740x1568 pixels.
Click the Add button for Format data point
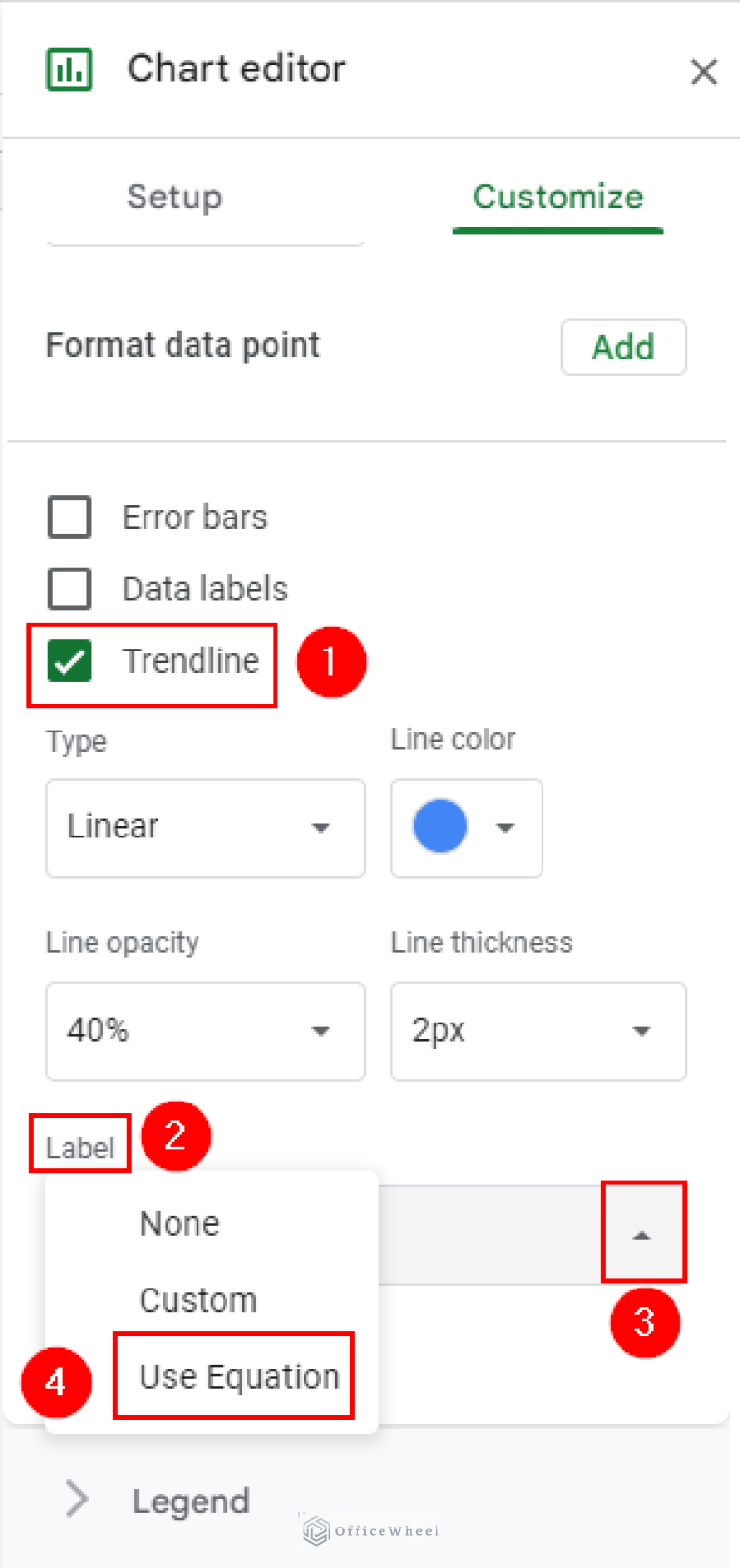[622, 347]
